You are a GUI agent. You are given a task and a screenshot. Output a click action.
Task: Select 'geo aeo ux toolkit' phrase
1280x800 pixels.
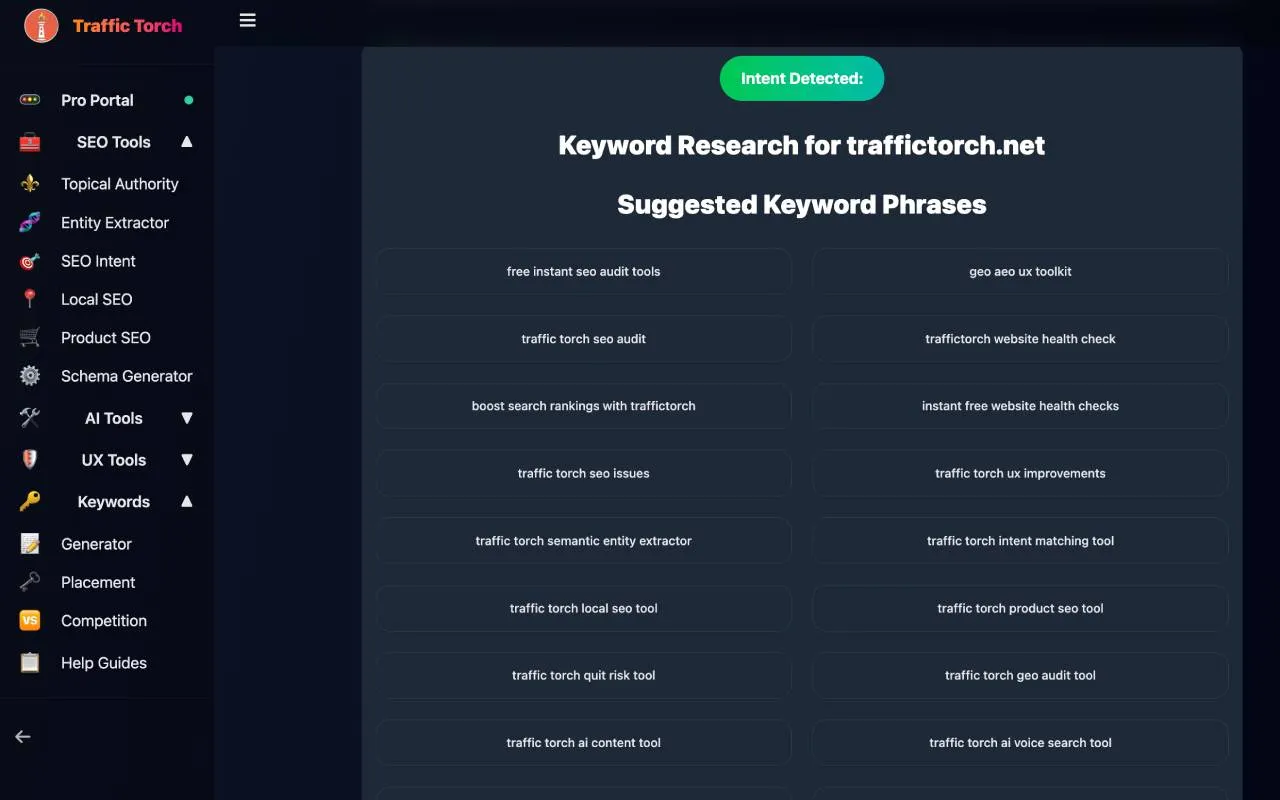(1020, 271)
